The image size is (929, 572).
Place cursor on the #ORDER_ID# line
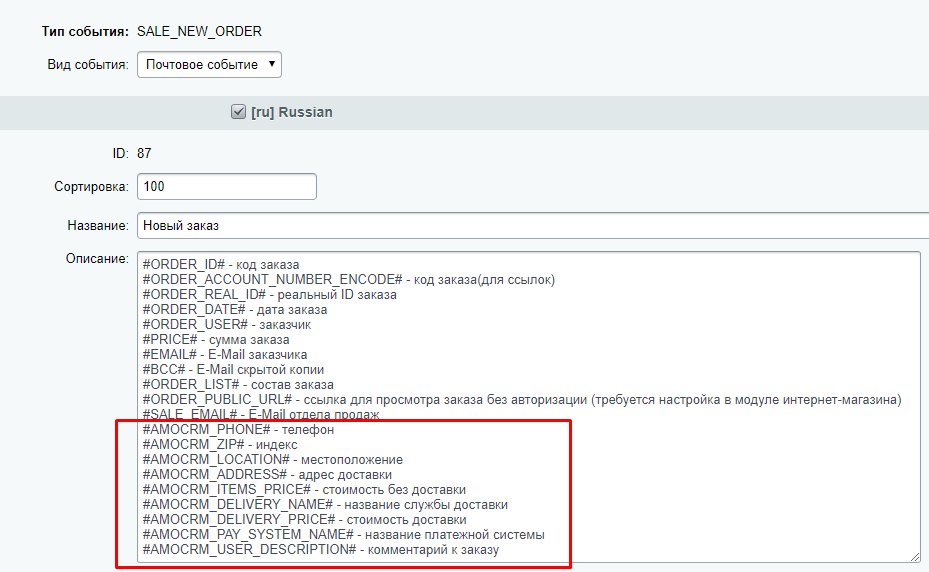(x=207, y=265)
